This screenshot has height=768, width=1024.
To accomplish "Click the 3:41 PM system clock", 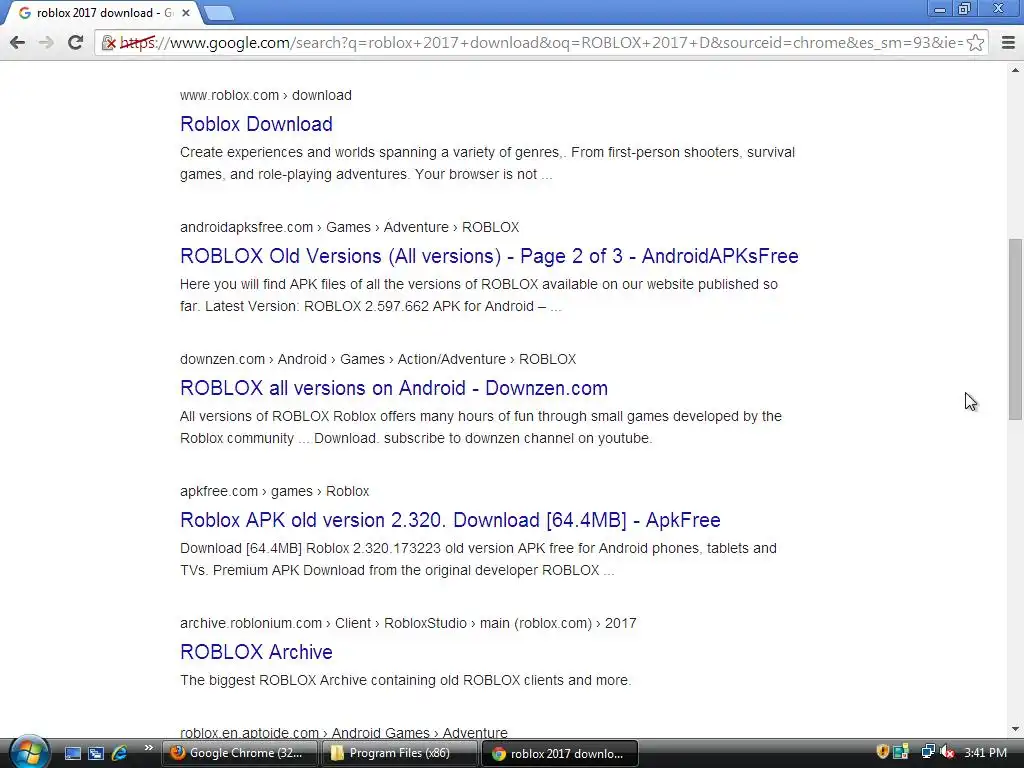I will pos(985,753).
